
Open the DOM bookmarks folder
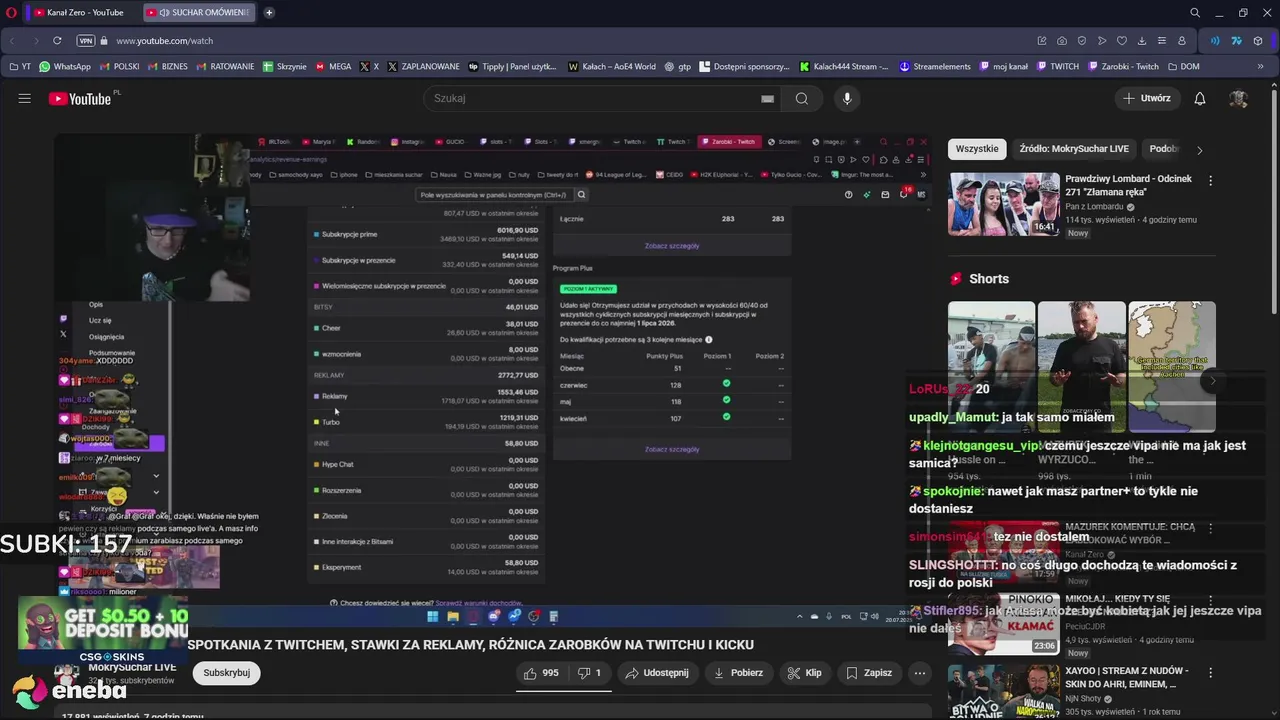pyautogui.click(x=1183, y=67)
